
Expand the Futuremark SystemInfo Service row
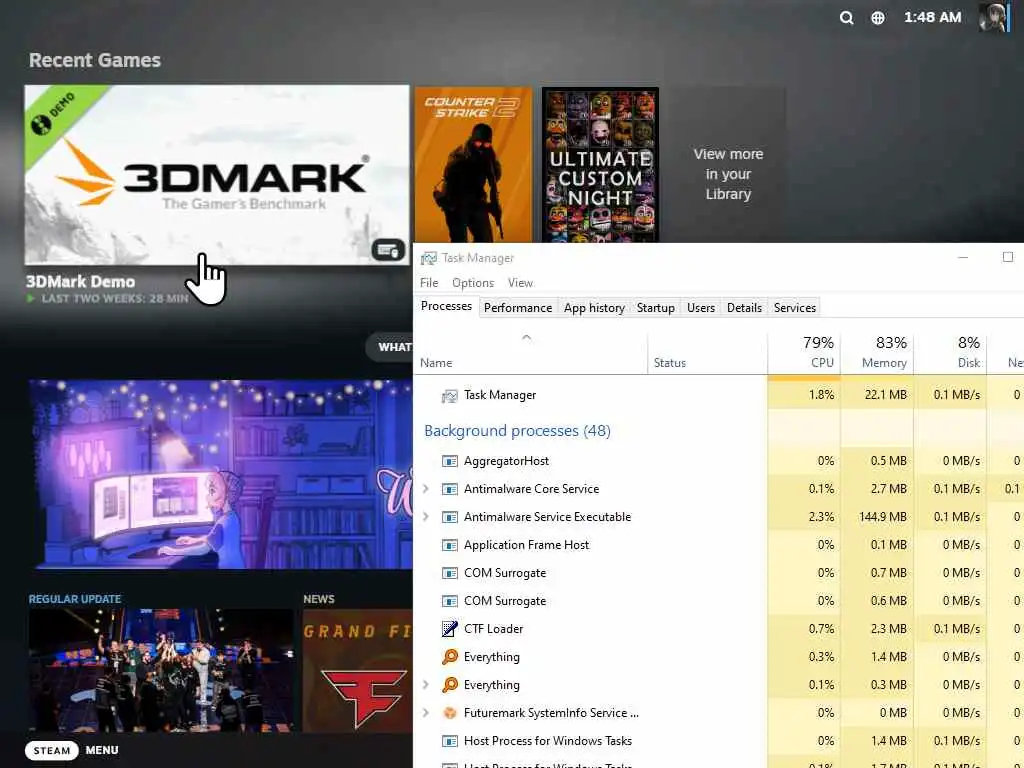pyautogui.click(x=426, y=713)
